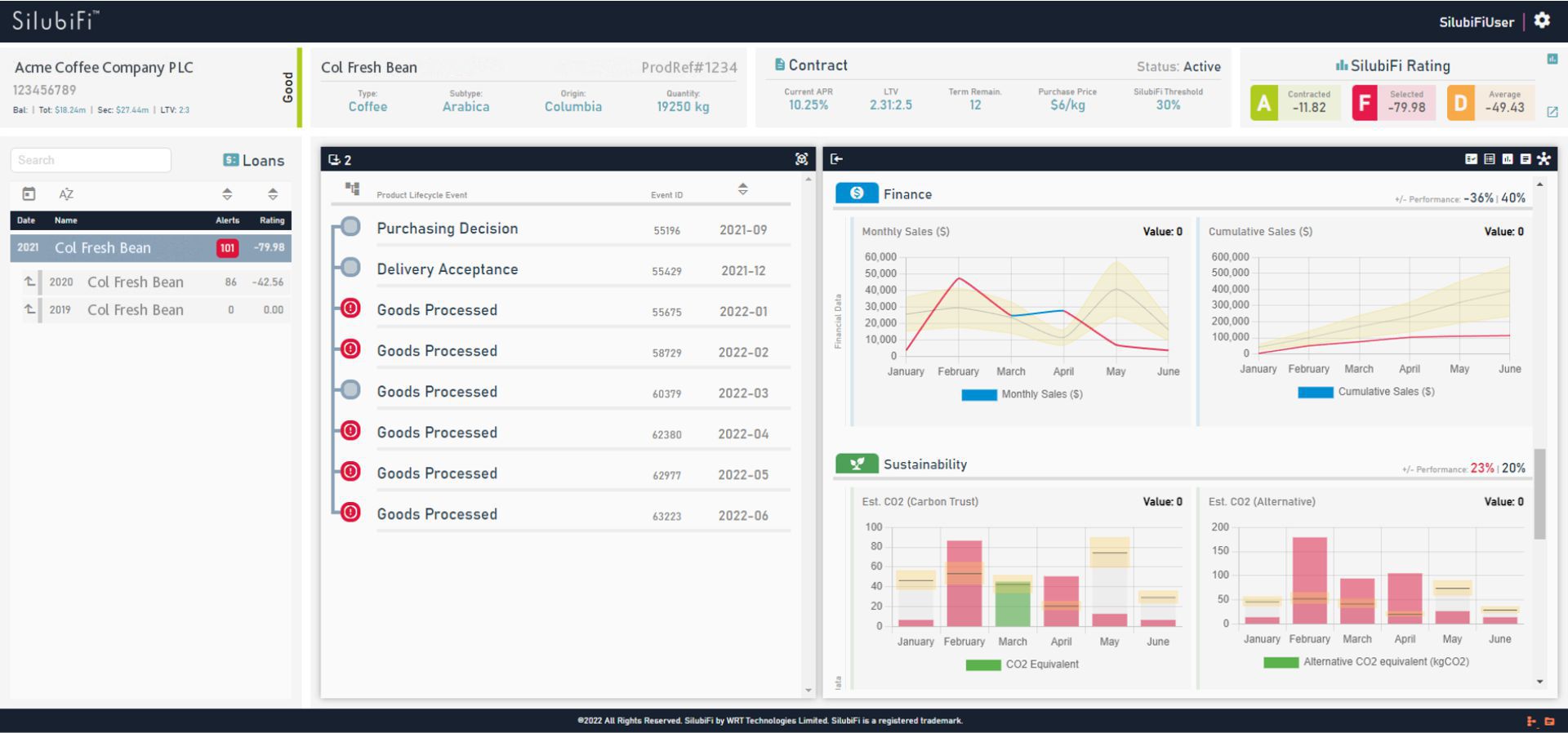Click the alert icon for event 63223
Screen dimensions: 1568x733
350,512
